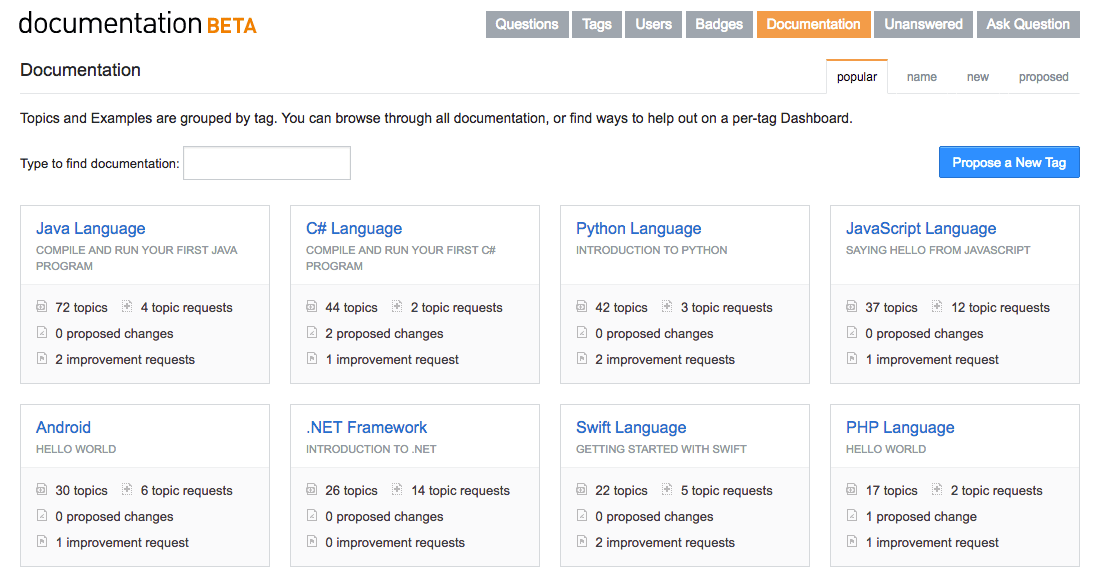Click '42 topics' in Python Language card

[621, 308]
